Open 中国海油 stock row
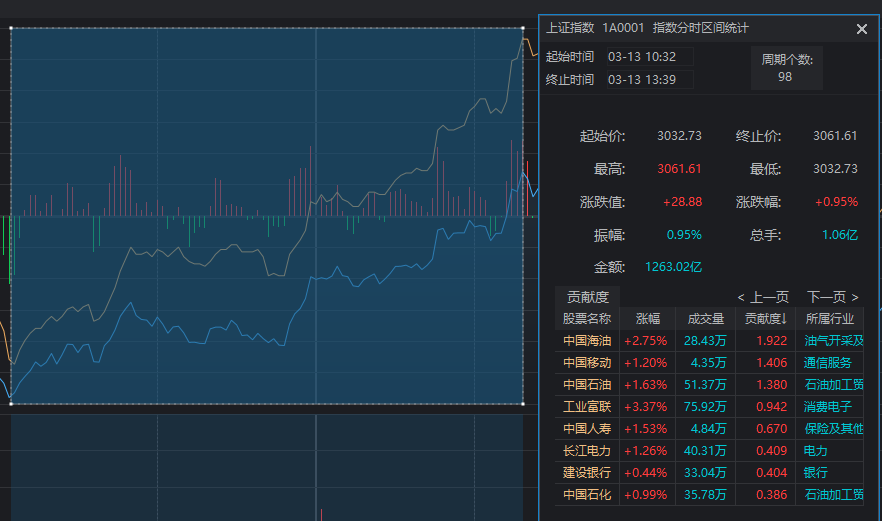This screenshot has height=521, width=882. pyautogui.click(x=586, y=340)
